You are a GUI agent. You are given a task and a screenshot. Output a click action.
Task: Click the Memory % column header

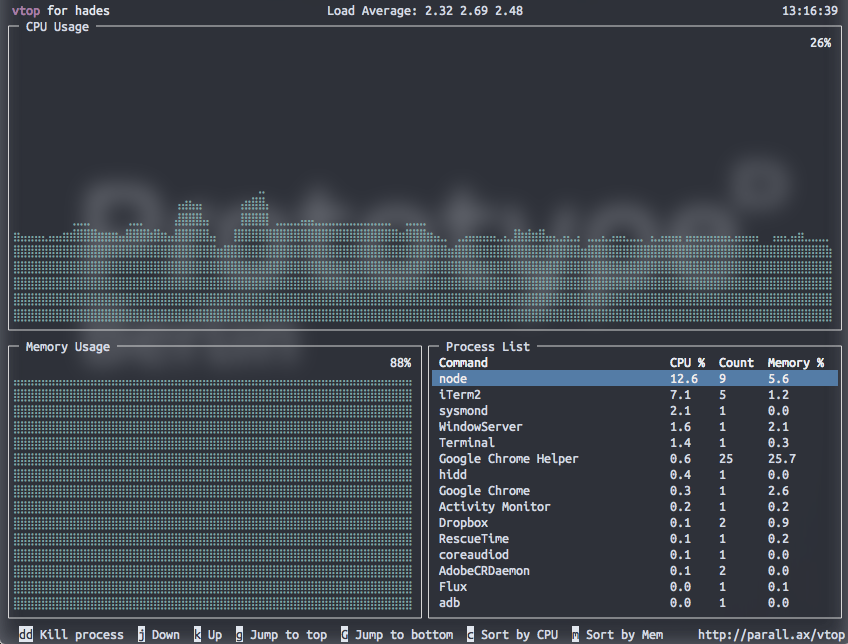[796, 363]
